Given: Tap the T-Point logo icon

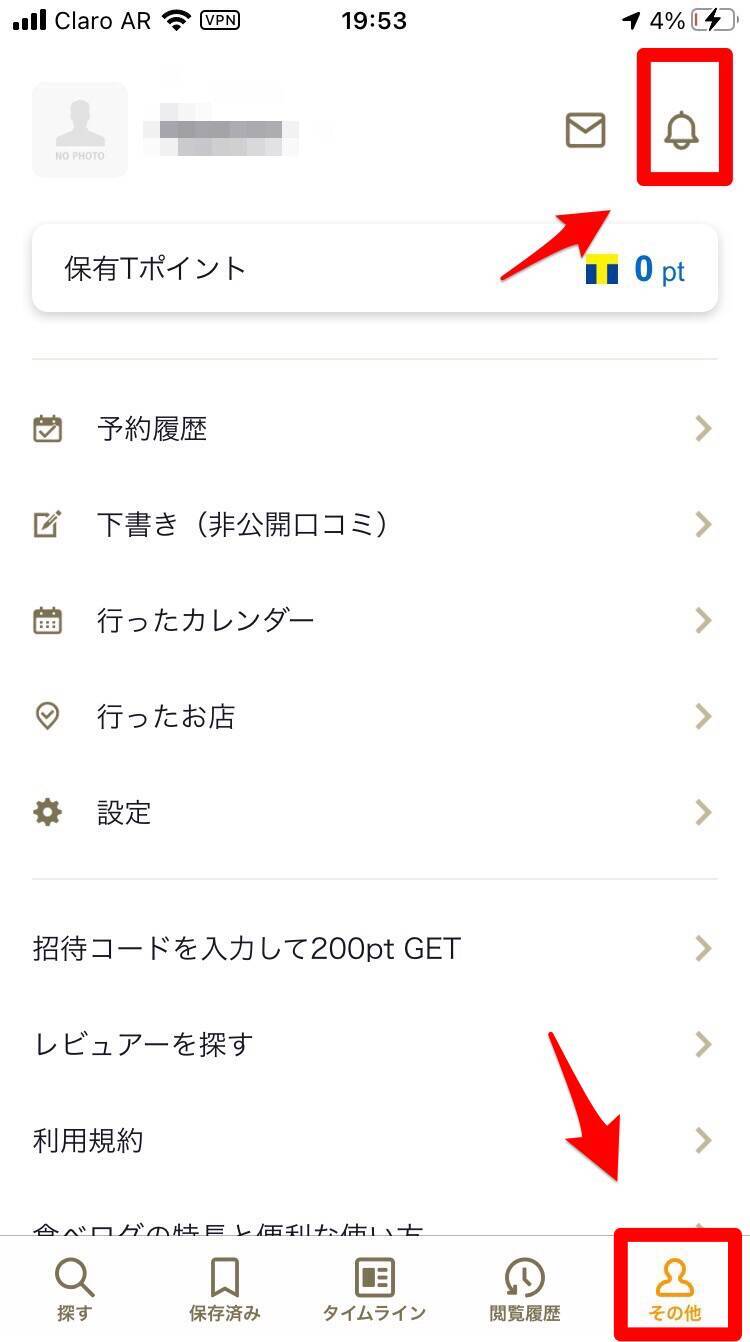Looking at the screenshot, I should coord(602,269).
